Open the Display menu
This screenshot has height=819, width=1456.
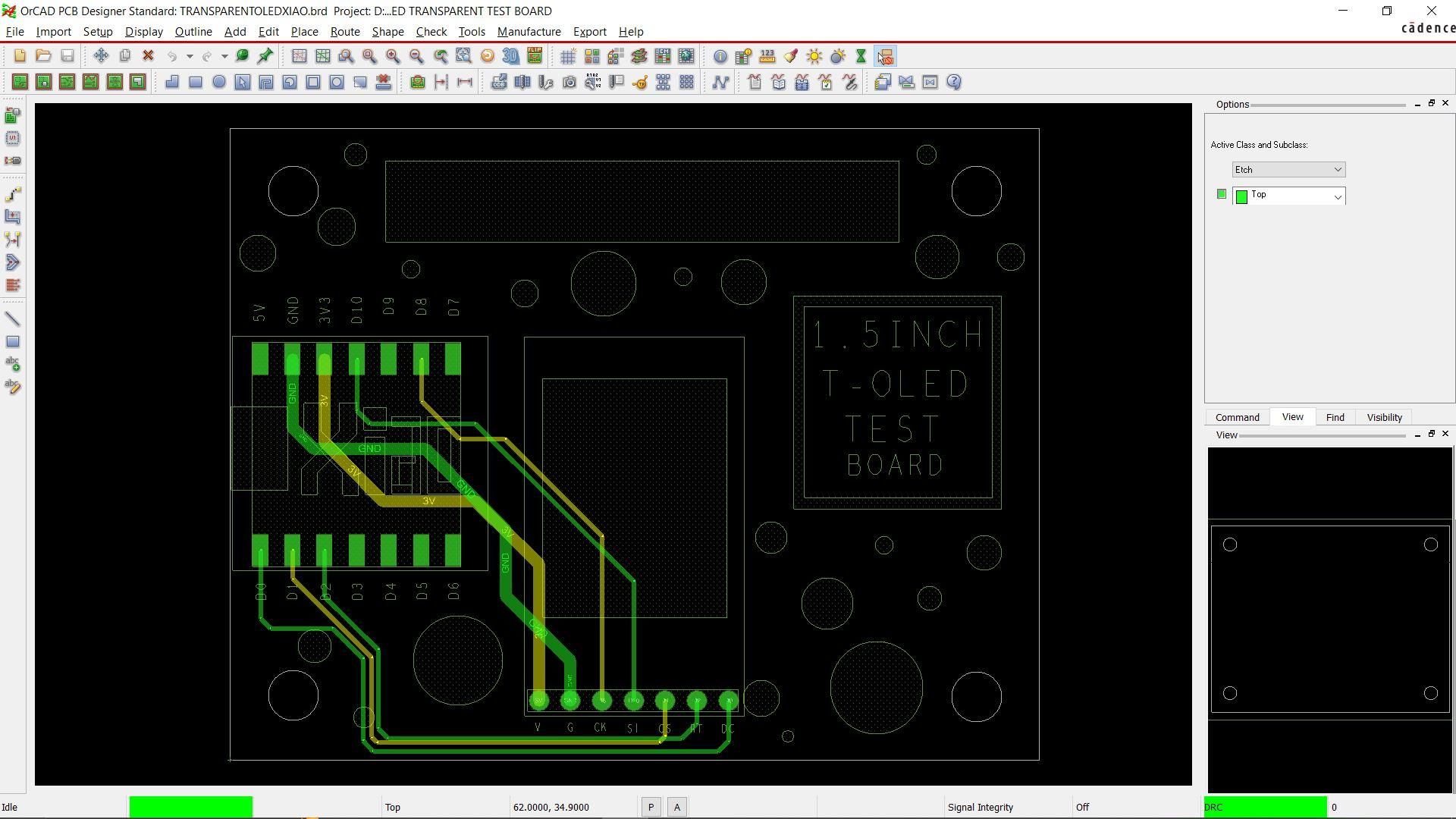pos(144,32)
